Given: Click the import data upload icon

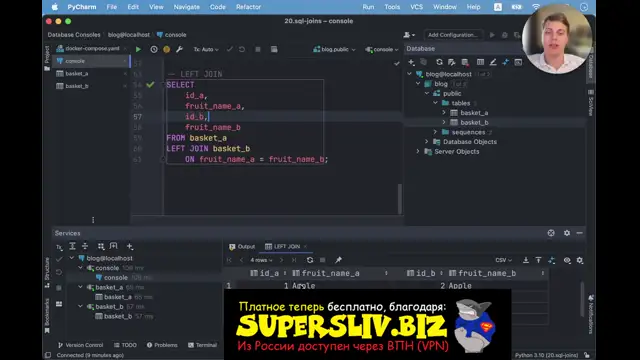Looking at the screenshot, I should [x=538, y=260].
